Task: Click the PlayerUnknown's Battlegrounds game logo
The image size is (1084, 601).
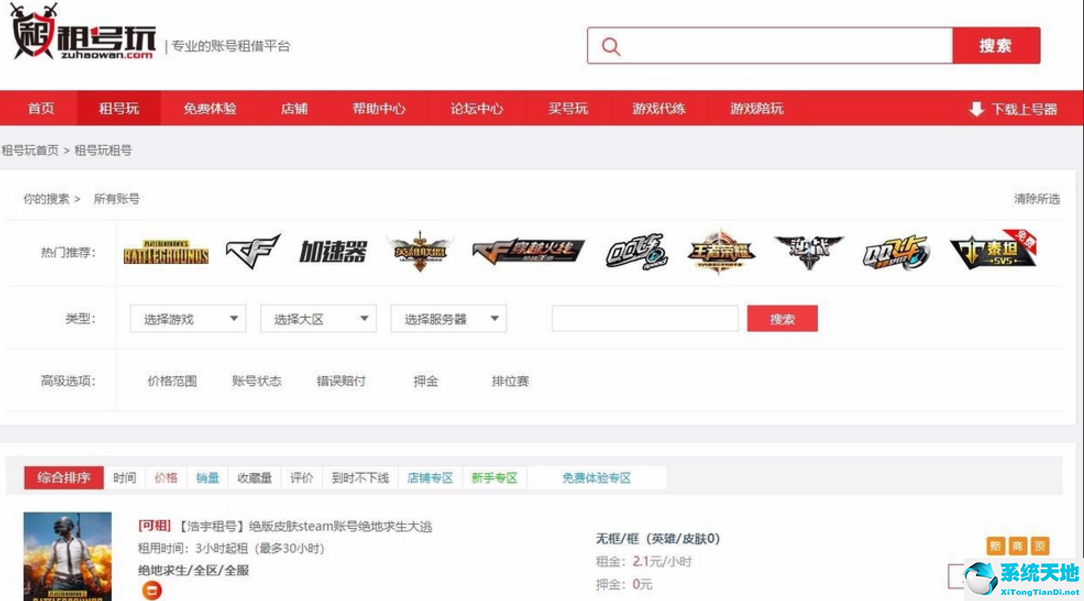Action: point(165,252)
